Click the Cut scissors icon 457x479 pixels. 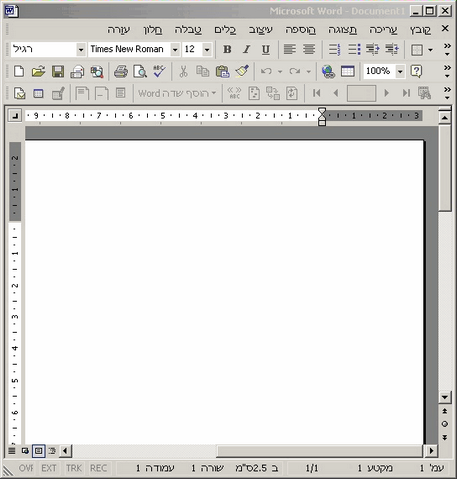183,71
